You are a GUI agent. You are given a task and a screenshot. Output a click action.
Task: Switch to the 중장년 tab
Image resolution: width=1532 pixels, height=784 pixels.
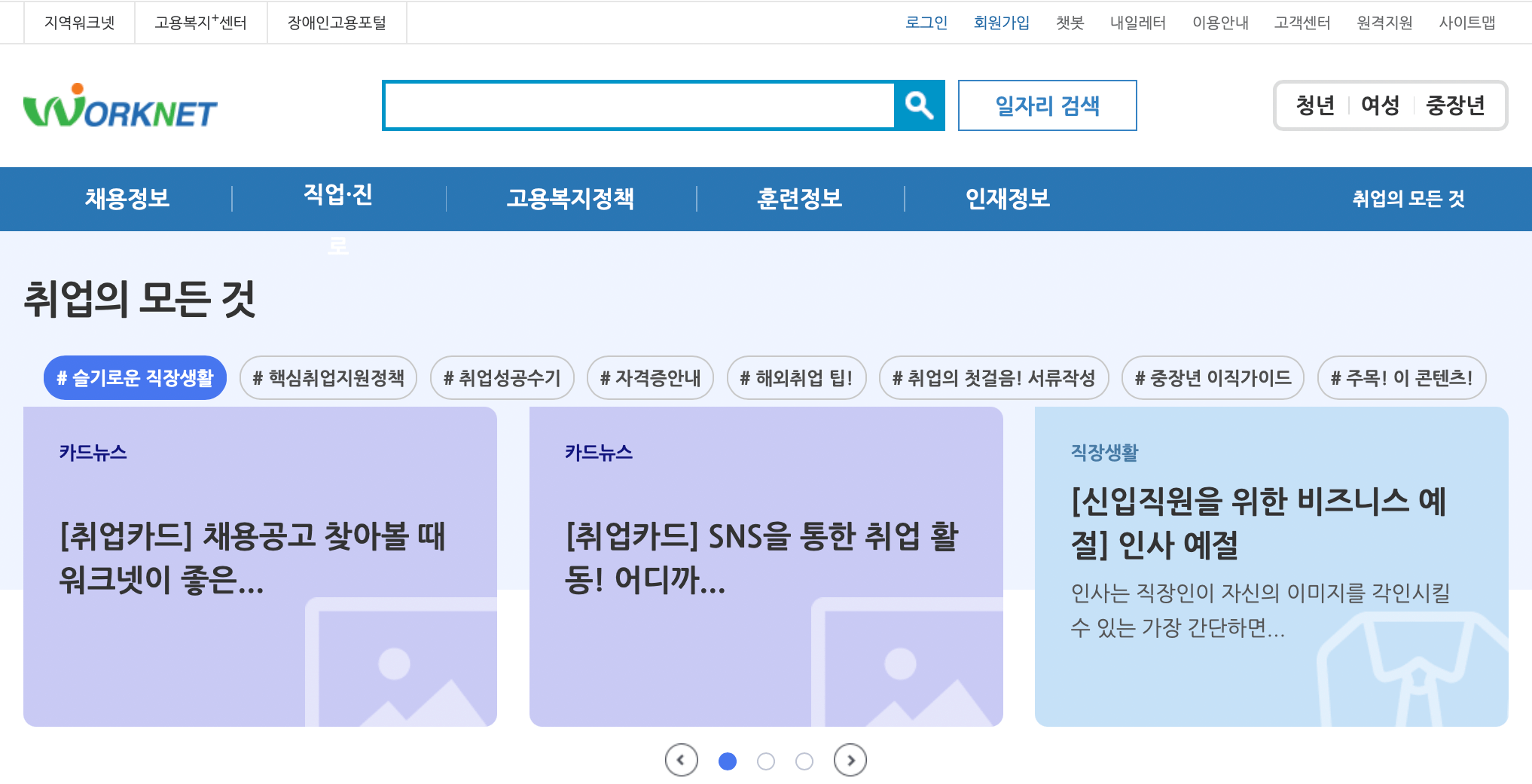1456,105
